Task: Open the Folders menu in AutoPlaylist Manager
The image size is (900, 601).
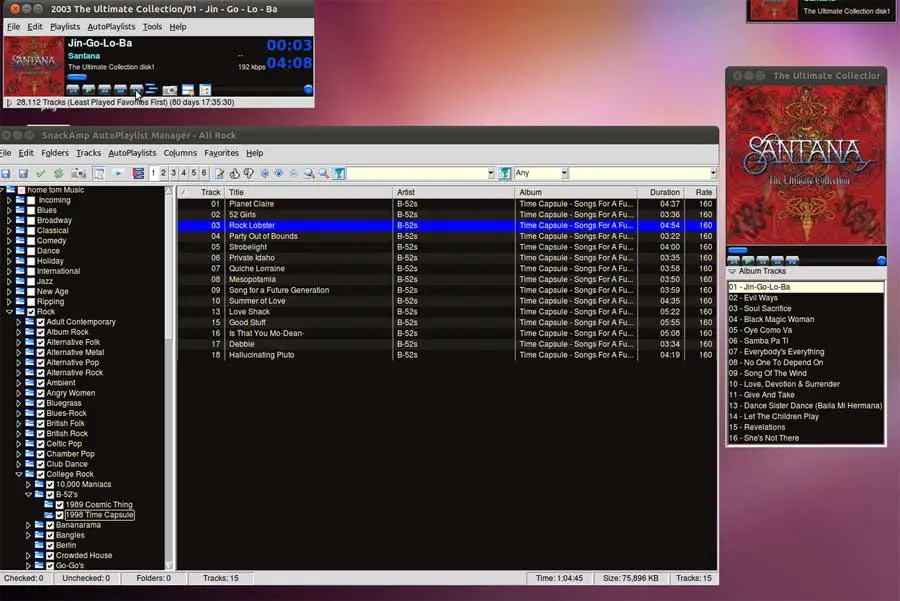Action: pyautogui.click(x=55, y=153)
